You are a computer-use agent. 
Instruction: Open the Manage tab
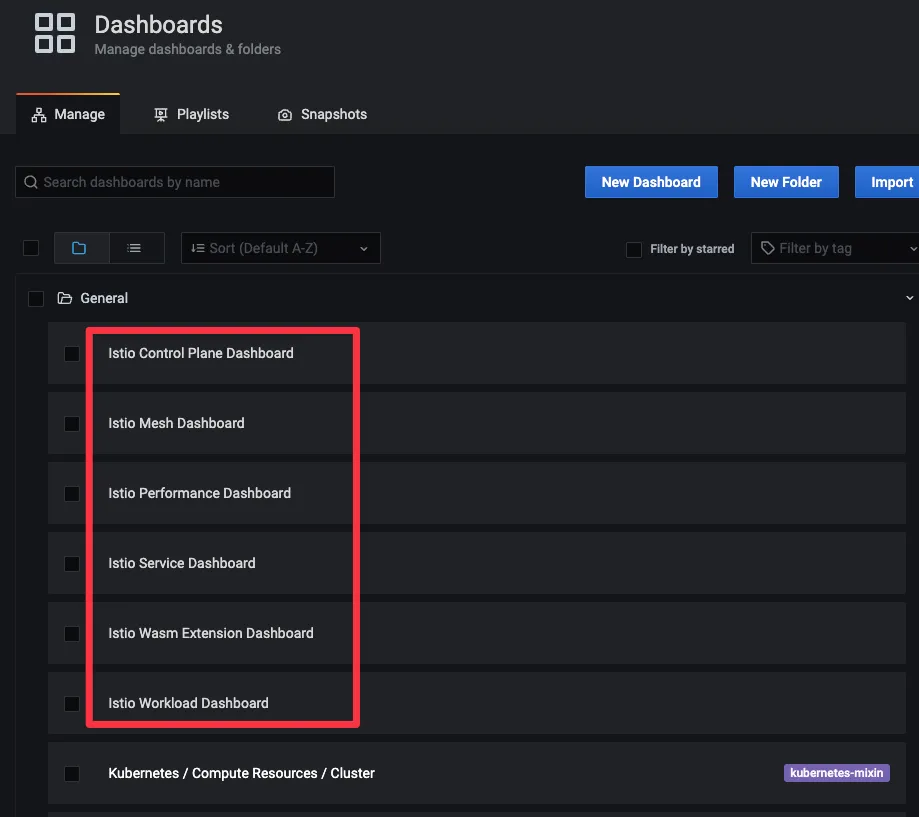click(68, 114)
